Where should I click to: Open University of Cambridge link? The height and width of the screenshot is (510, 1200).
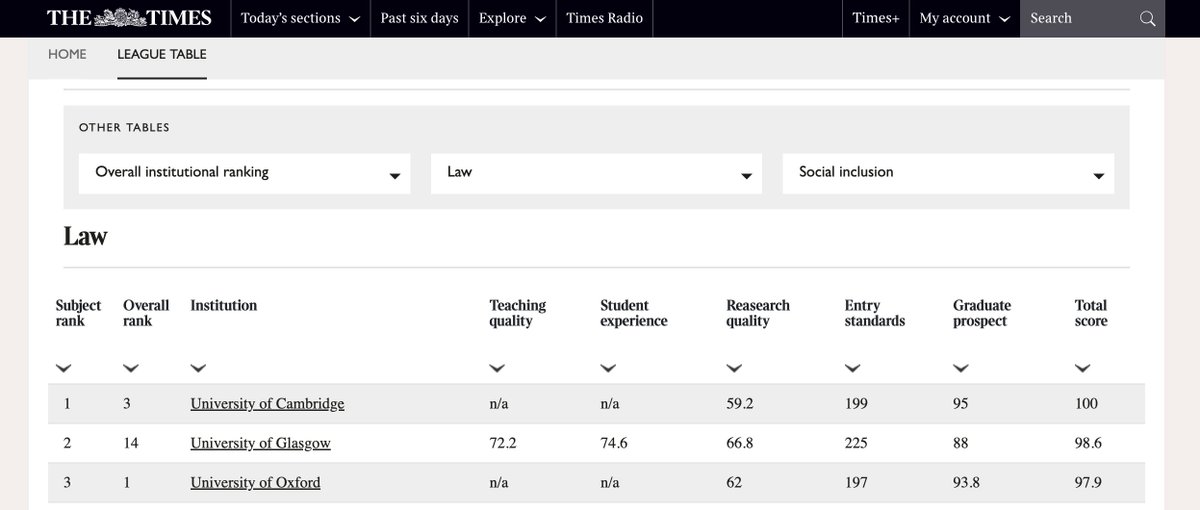coord(267,404)
